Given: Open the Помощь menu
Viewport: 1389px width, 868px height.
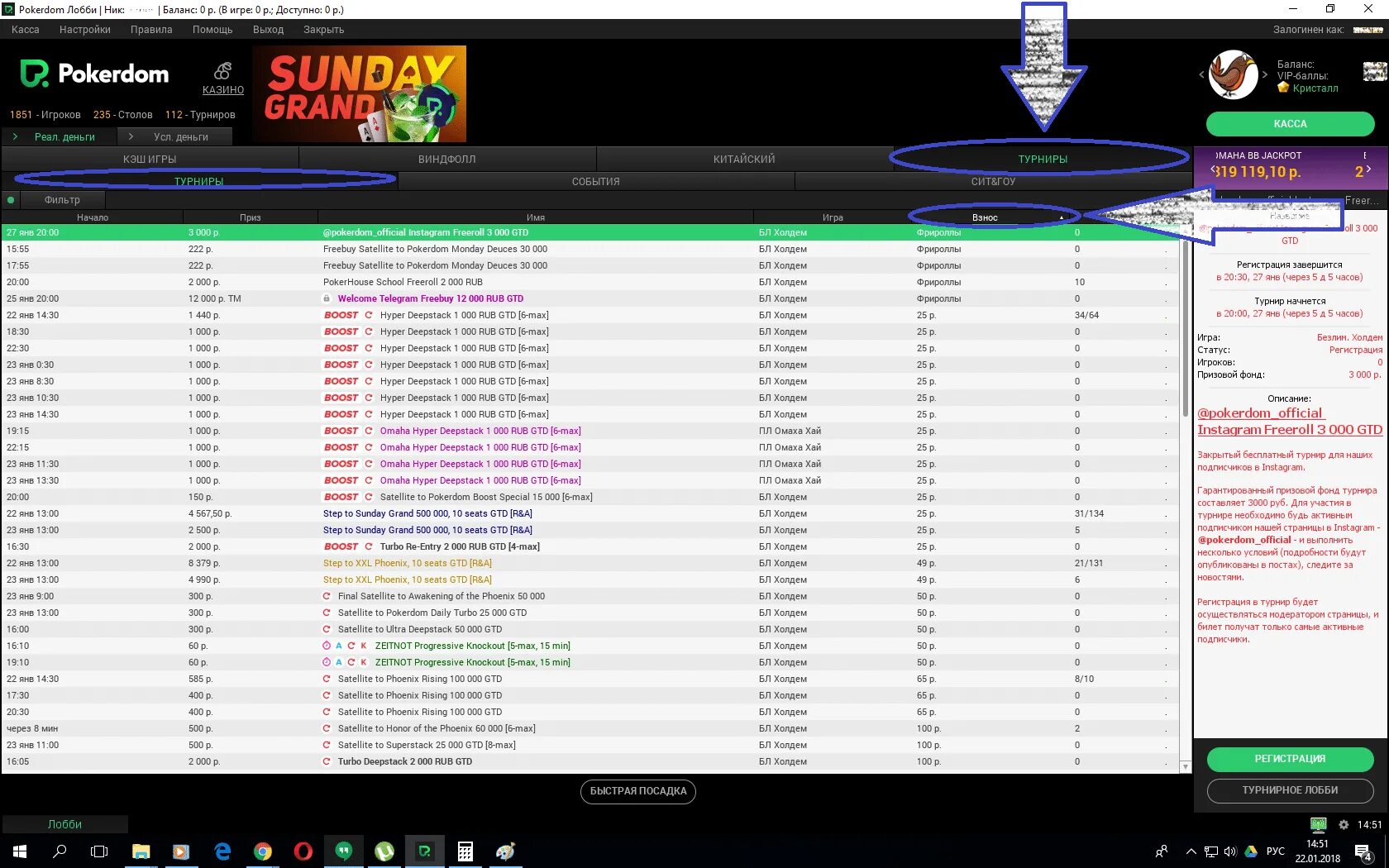Looking at the screenshot, I should (x=212, y=29).
